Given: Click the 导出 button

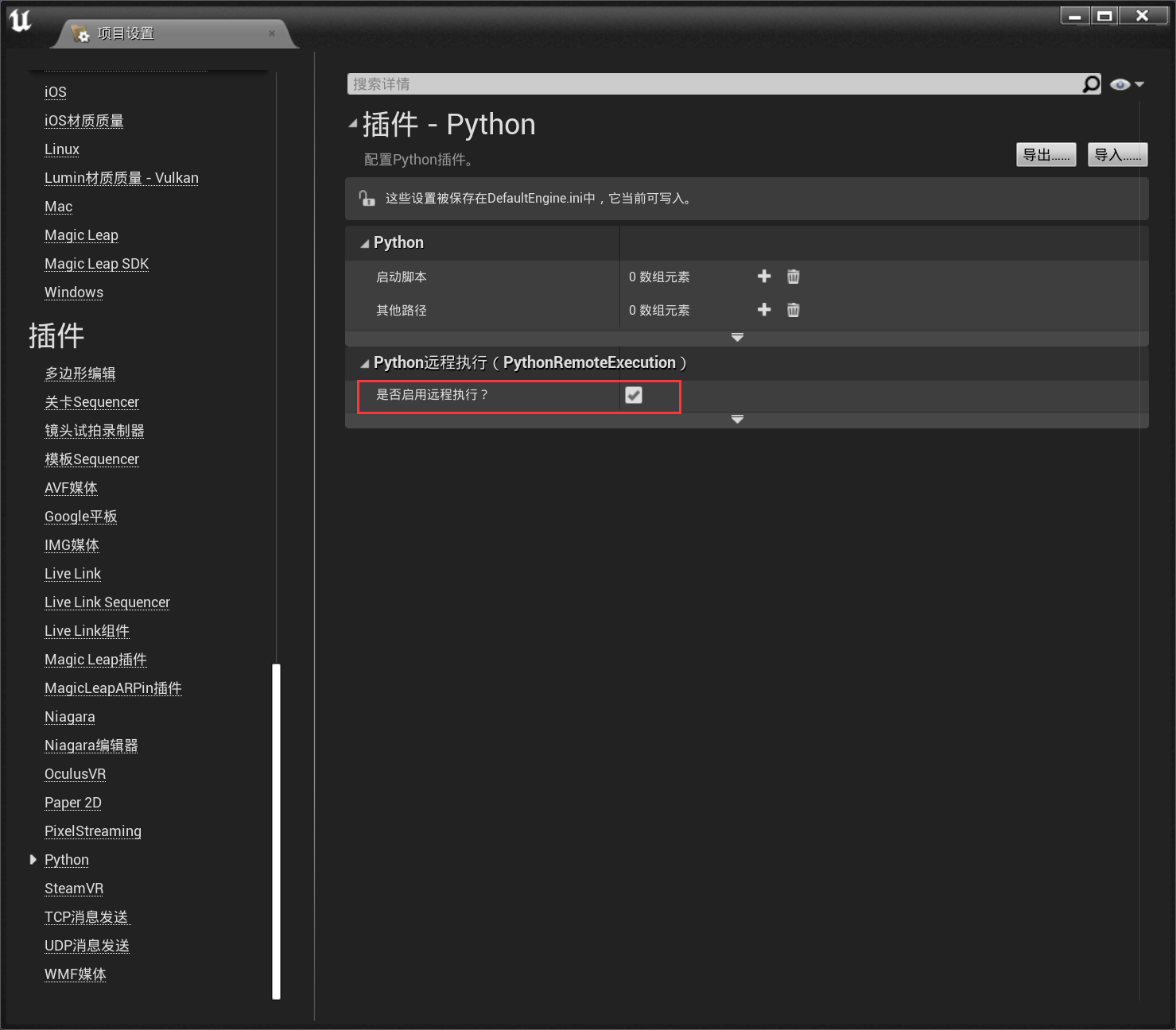Looking at the screenshot, I should point(1046,154).
